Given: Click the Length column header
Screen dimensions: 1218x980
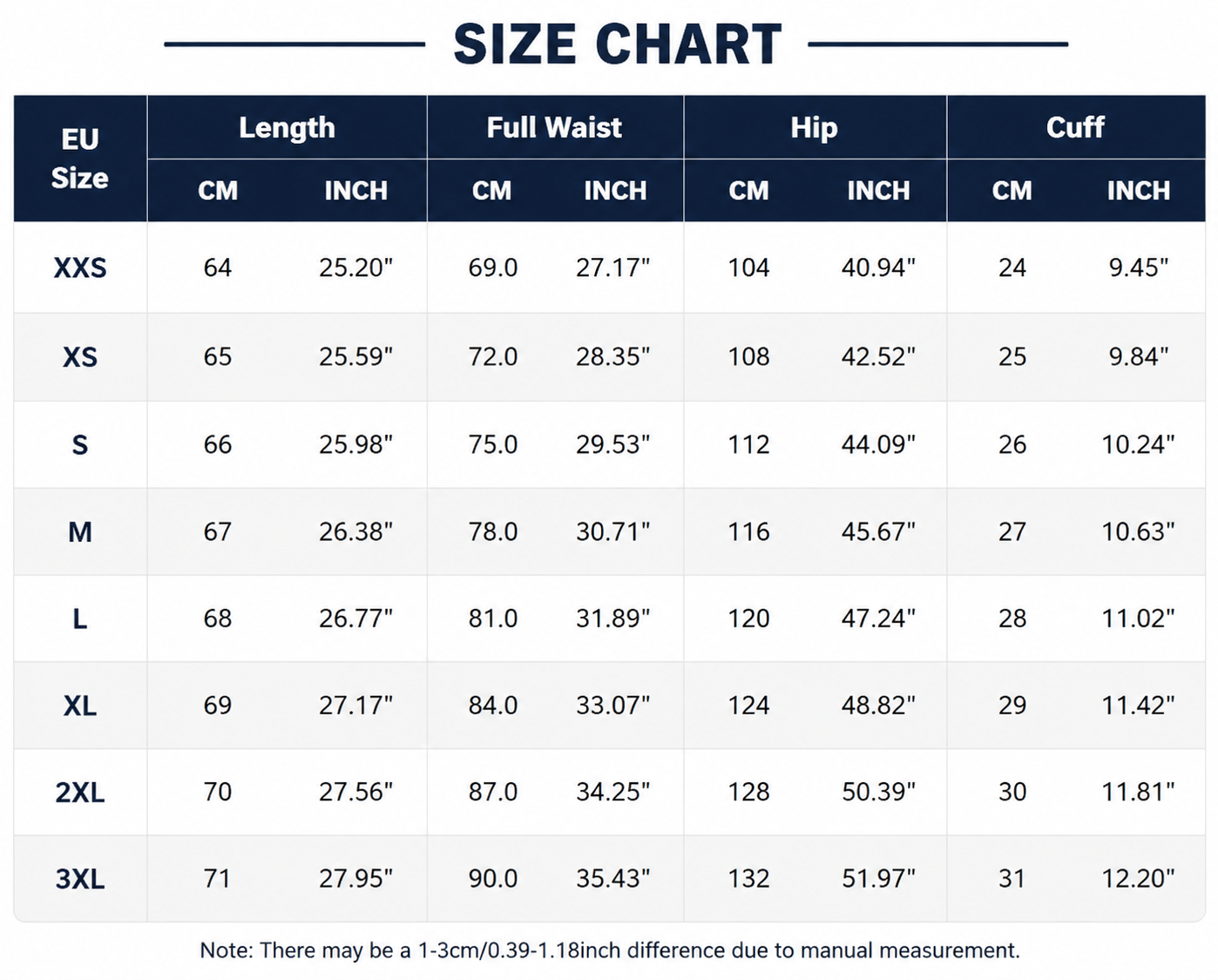Looking at the screenshot, I should coord(287,127).
